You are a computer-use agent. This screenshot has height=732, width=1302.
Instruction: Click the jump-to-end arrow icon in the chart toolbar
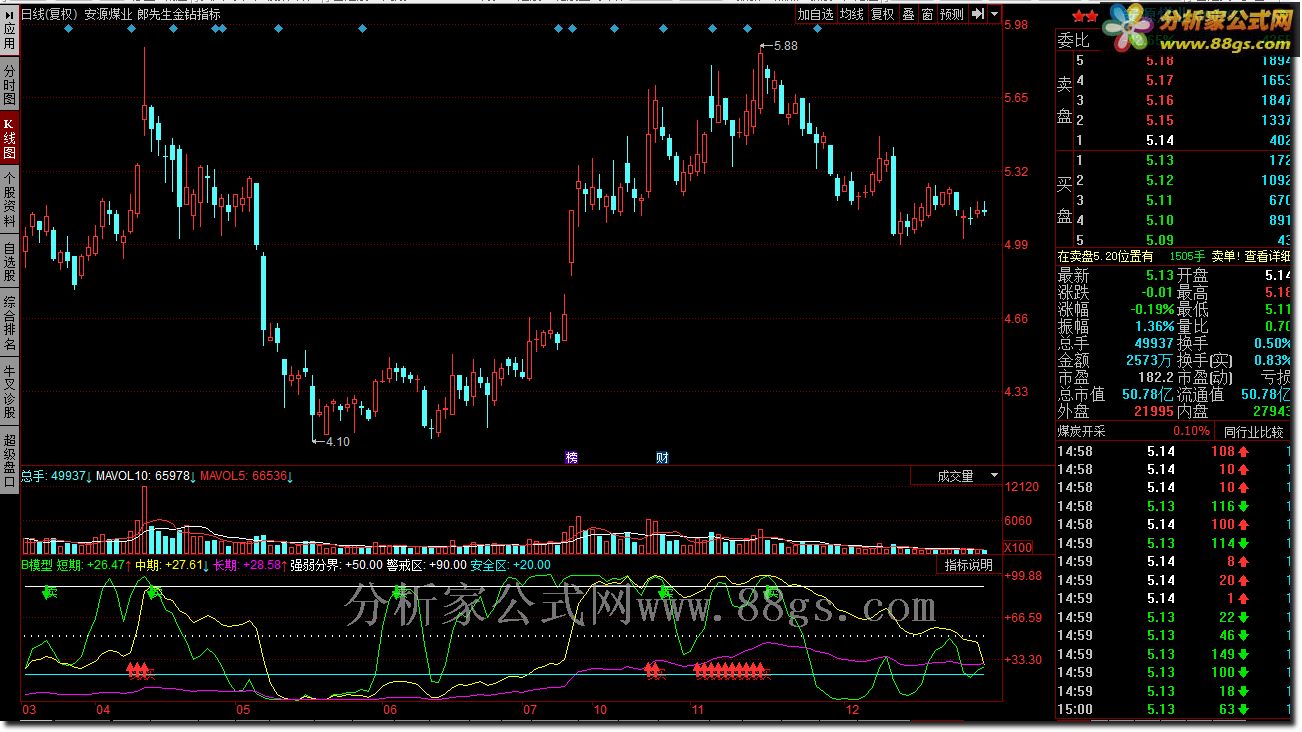click(x=977, y=14)
